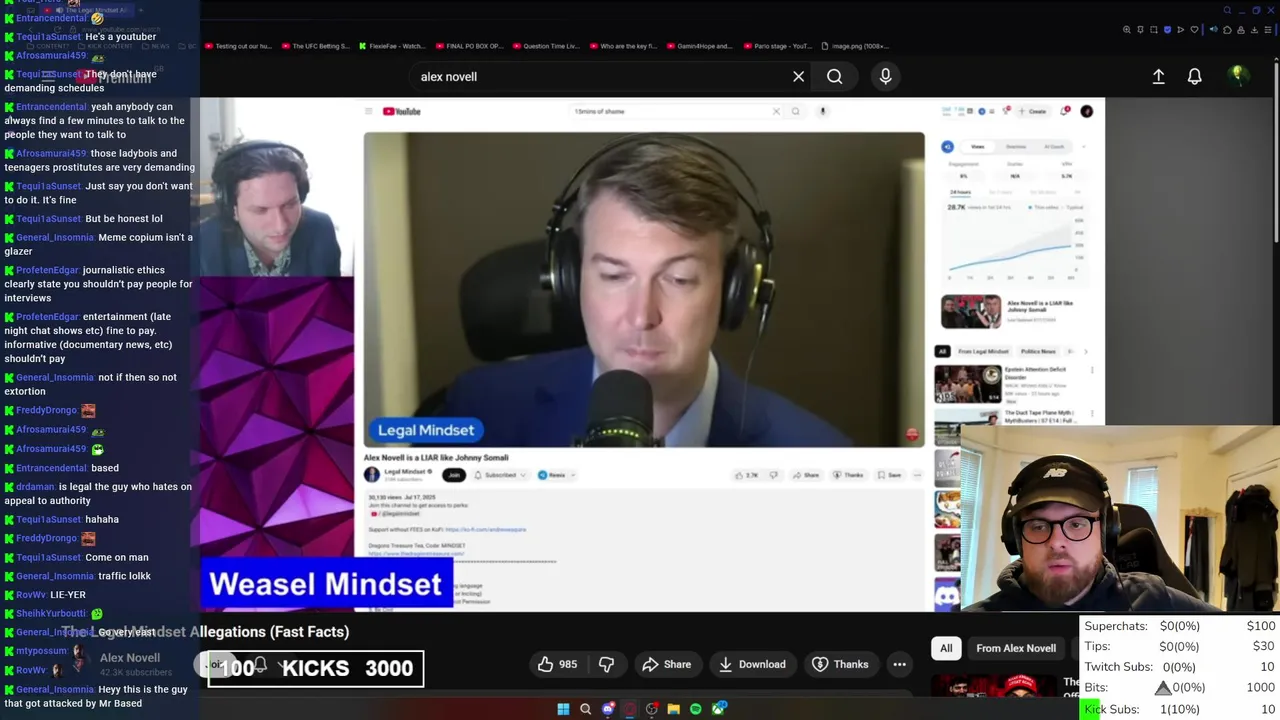Open three-dot menu for Epstein Attention Deficit video
Viewport: 1280px width, 720px height.
(x=1091, y=370)
